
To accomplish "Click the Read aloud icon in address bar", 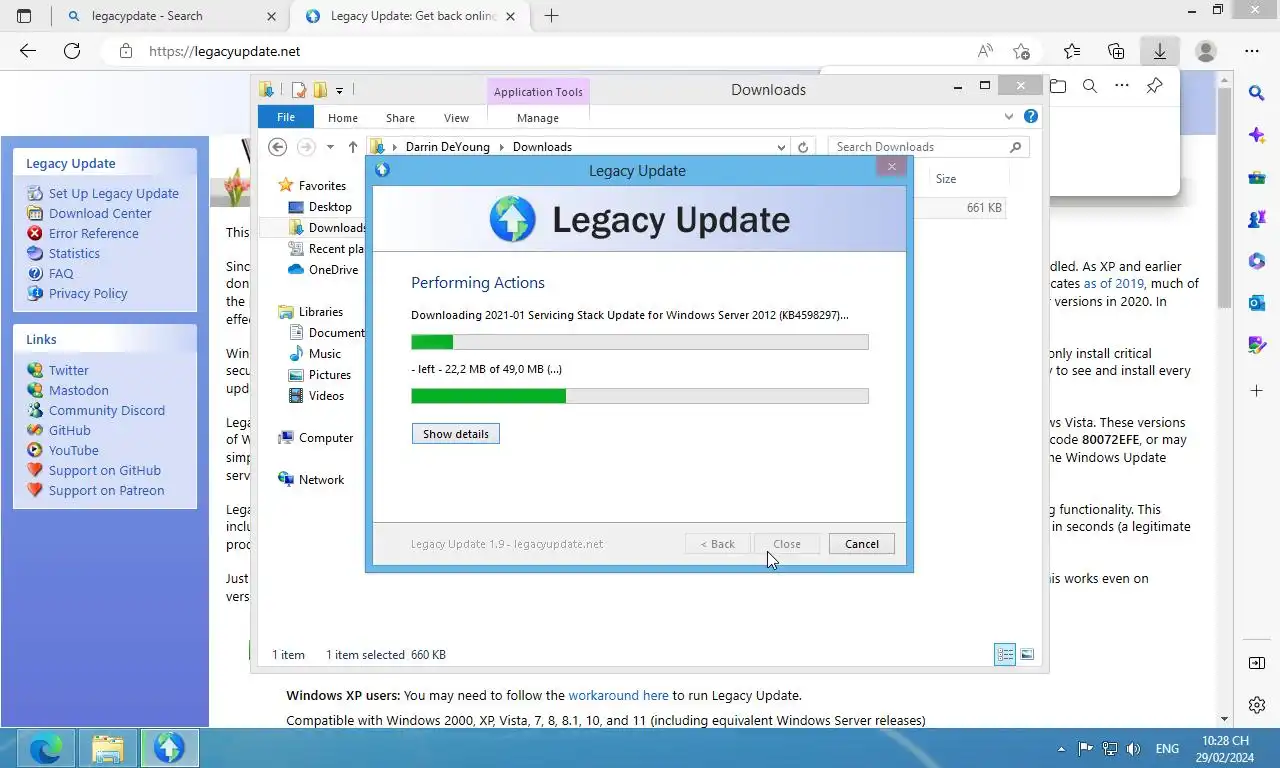I will coord(985,51).
